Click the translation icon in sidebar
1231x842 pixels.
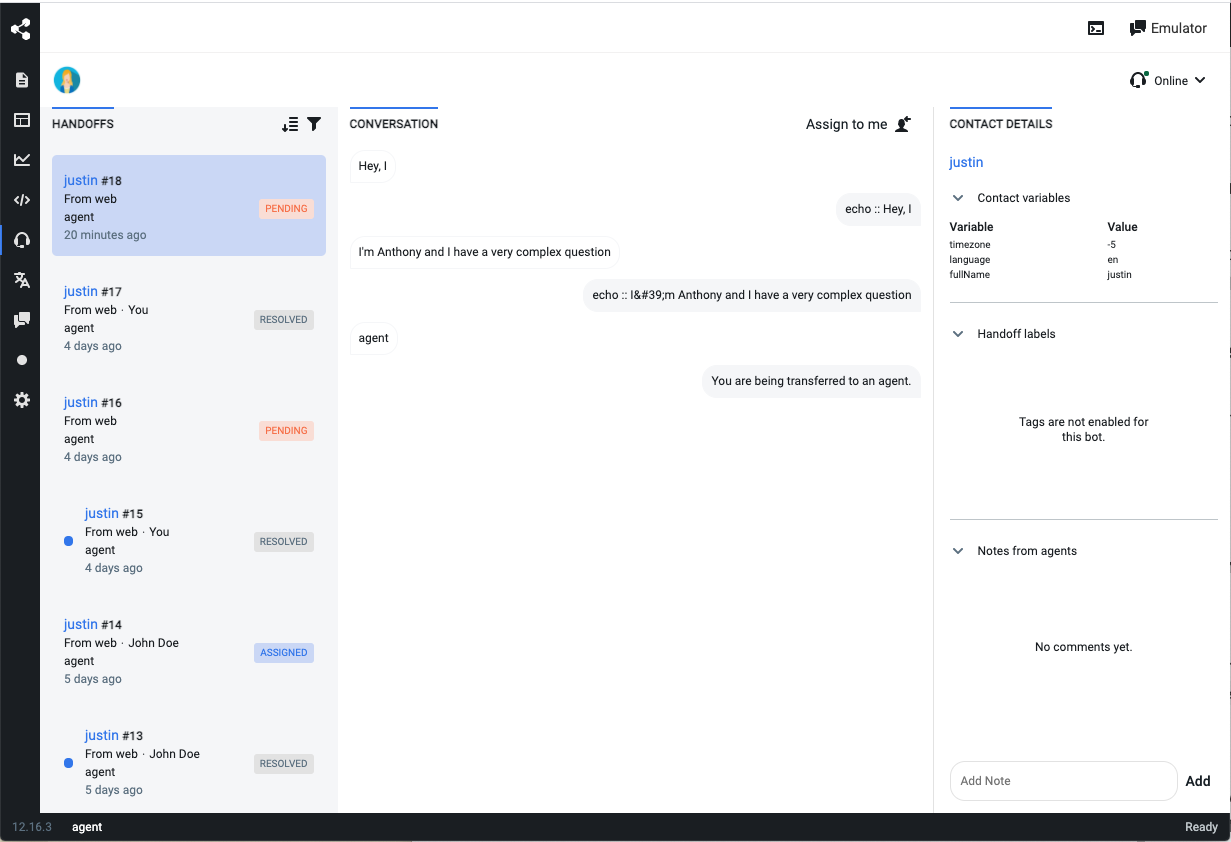coord(22,280)
